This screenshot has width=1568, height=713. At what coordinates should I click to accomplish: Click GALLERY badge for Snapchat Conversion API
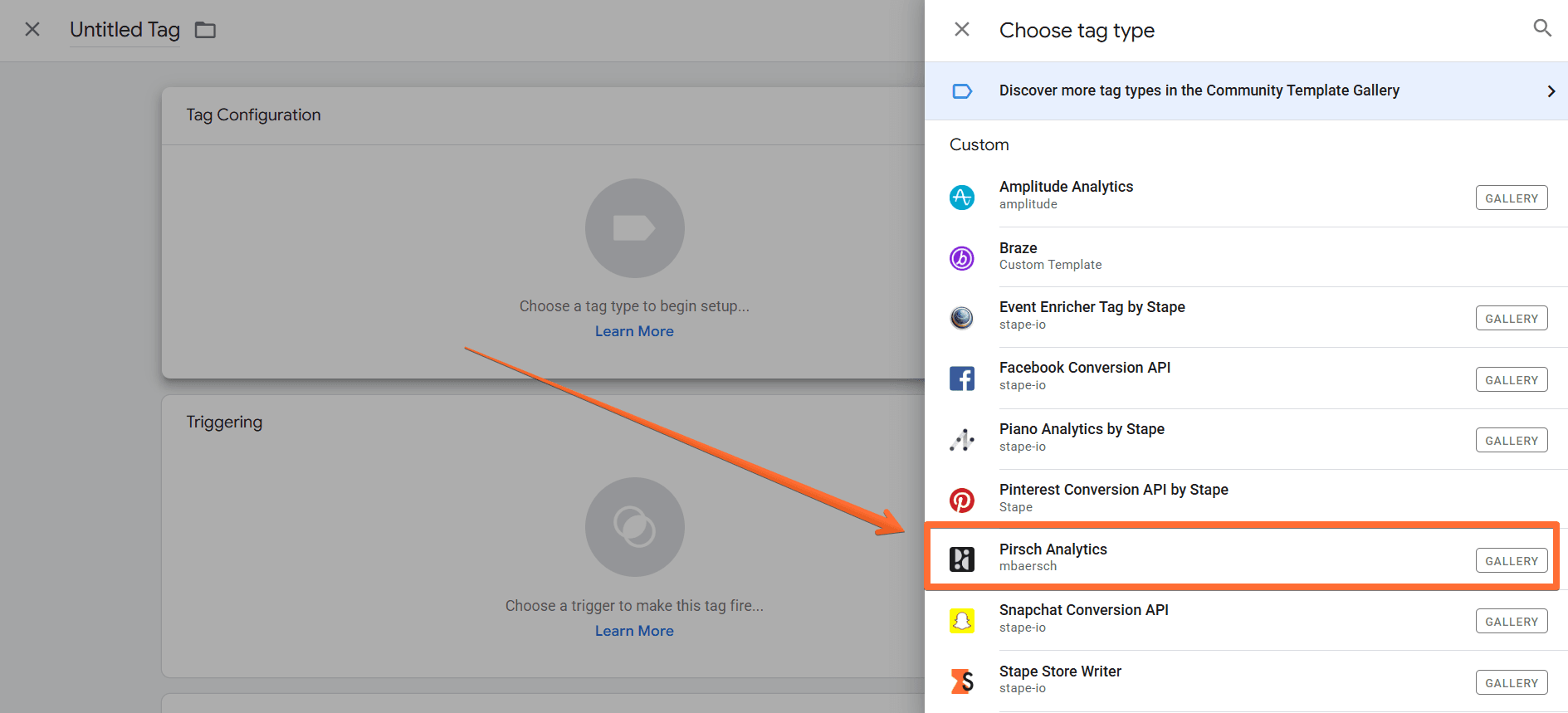[x=1511, y=622]
